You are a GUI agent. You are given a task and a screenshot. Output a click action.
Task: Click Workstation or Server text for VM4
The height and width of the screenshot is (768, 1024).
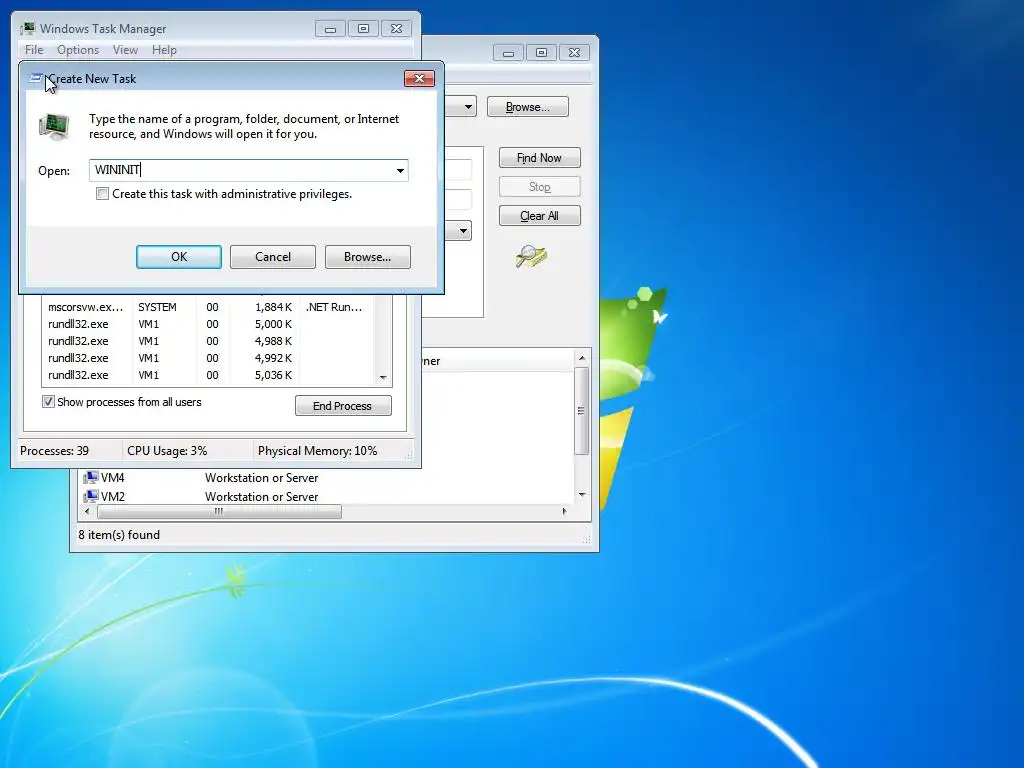pos(262,478)
